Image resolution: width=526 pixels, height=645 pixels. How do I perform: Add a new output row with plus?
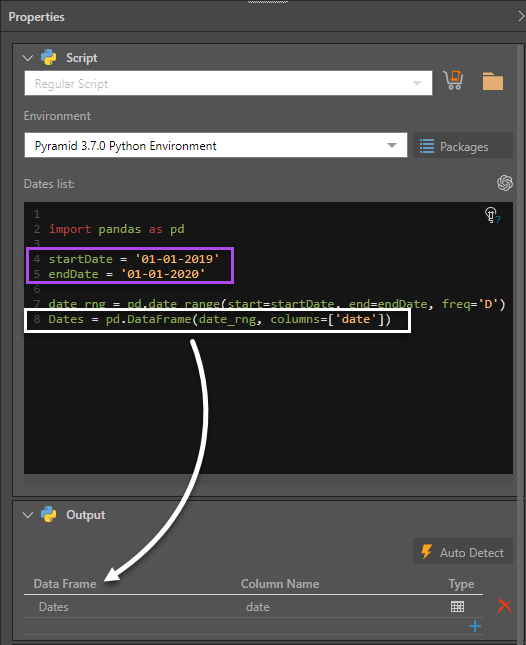(x=475, y=626)
